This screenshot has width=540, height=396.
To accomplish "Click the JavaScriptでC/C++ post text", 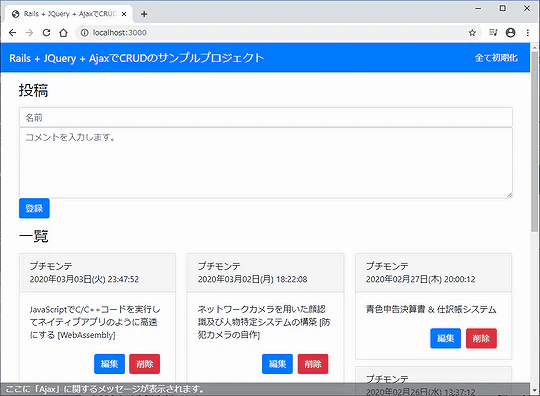I will pyautogui.click(x=94, y=322).
